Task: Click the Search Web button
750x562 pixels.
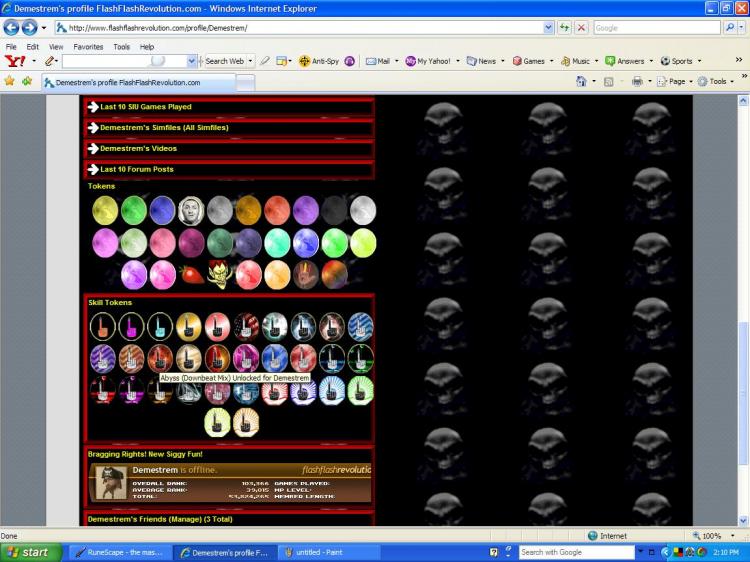Action: click(x=225, y=61)
